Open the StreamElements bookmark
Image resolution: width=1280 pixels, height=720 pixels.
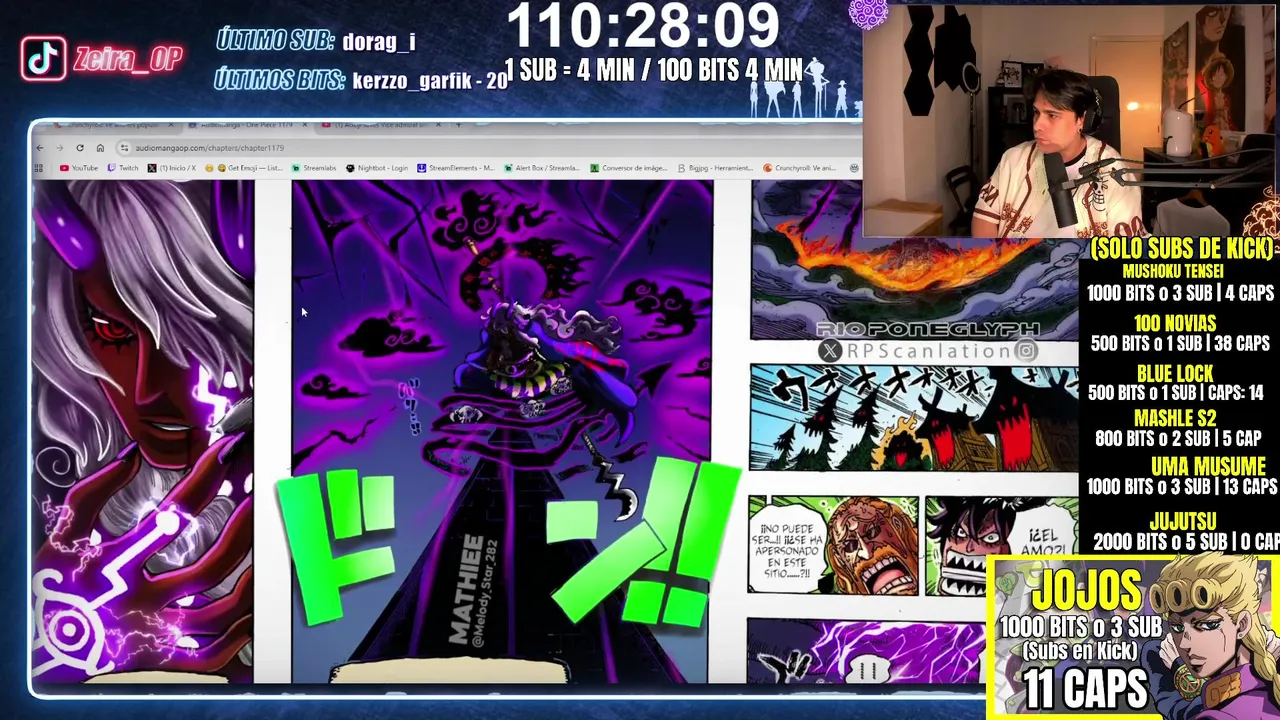(455, 168)
